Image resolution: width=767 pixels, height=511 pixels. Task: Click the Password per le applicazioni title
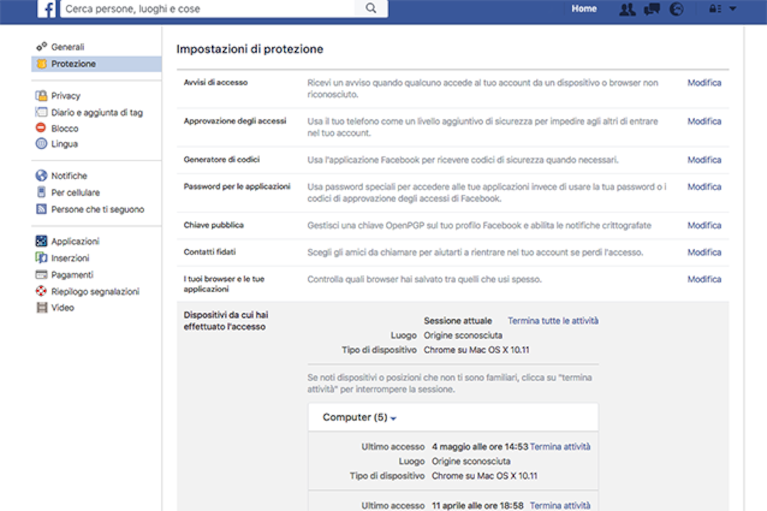pyautogui.click(x=237, y=186)
